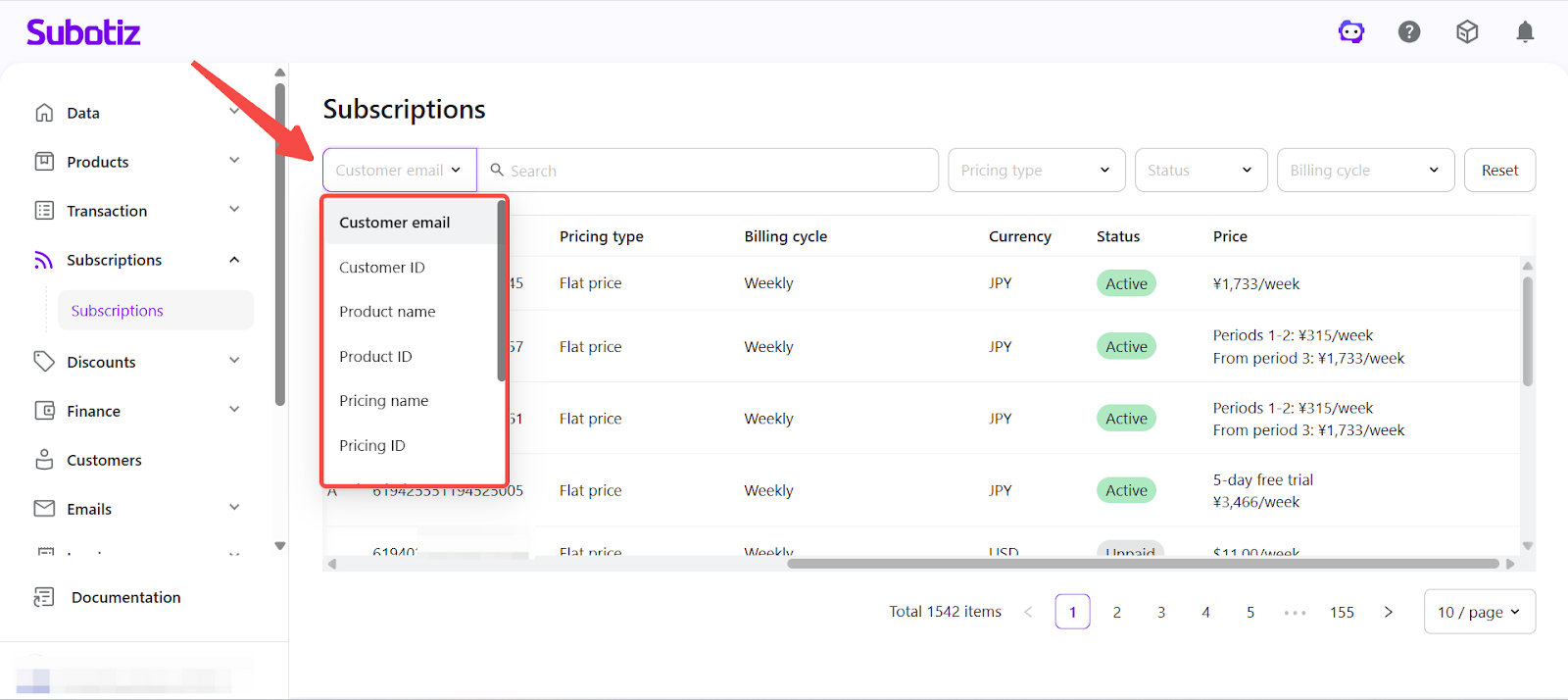Expand the Products sidebar menu
Viewport: 1568px width, 700px height.
234,161
